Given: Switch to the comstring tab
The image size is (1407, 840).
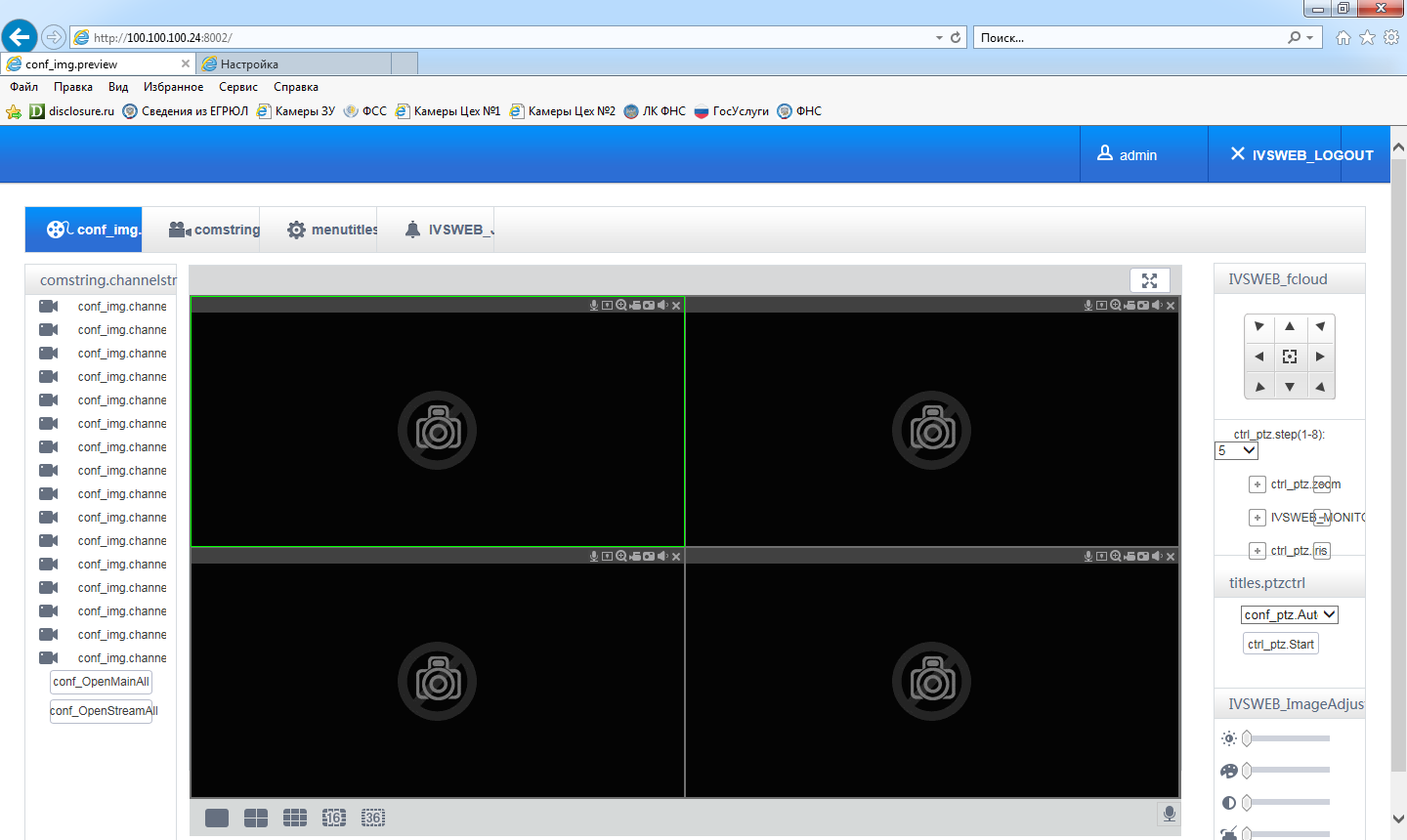Looking at the screenshot, I should (x=215, y=230).
